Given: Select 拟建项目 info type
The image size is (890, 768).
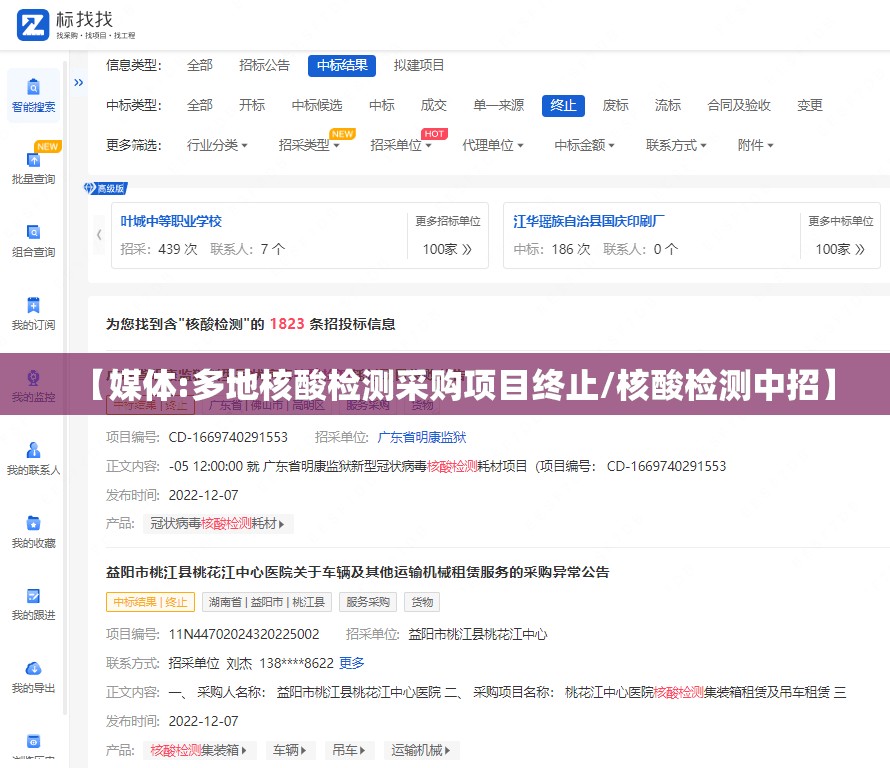Looking at the screenshot, I should (419, 65).
